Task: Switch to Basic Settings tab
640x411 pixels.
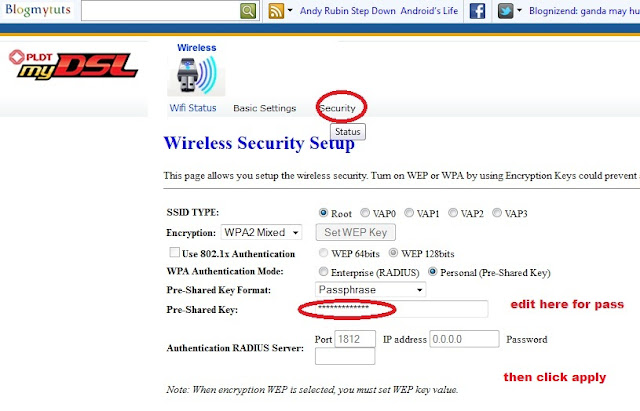Action: [x=264, y=108]
